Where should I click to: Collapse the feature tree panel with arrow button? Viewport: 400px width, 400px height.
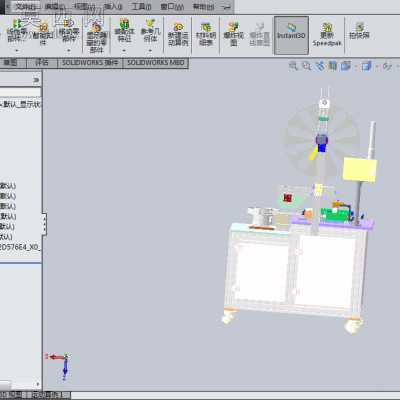36,80
